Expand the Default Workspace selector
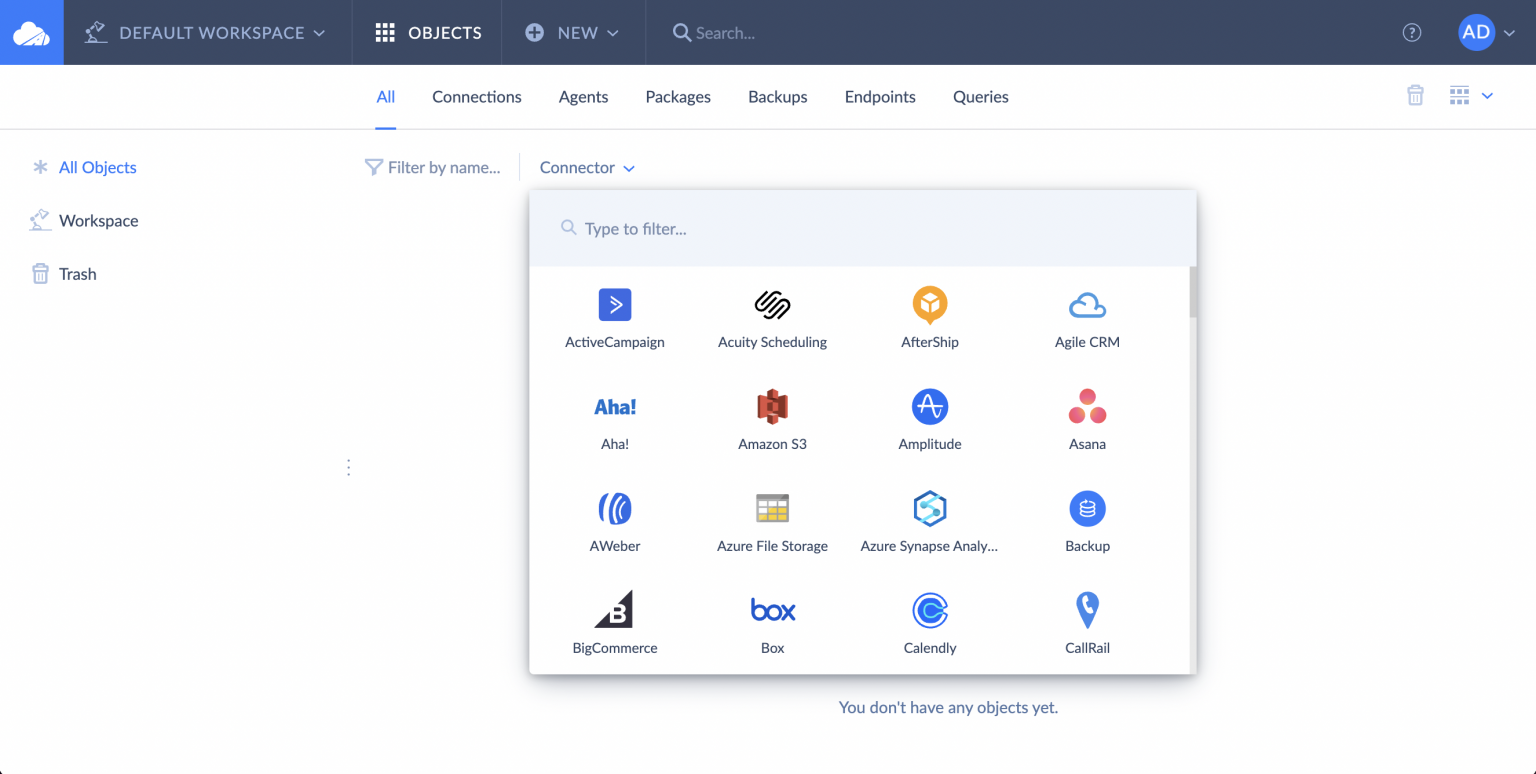 (207, 32)
